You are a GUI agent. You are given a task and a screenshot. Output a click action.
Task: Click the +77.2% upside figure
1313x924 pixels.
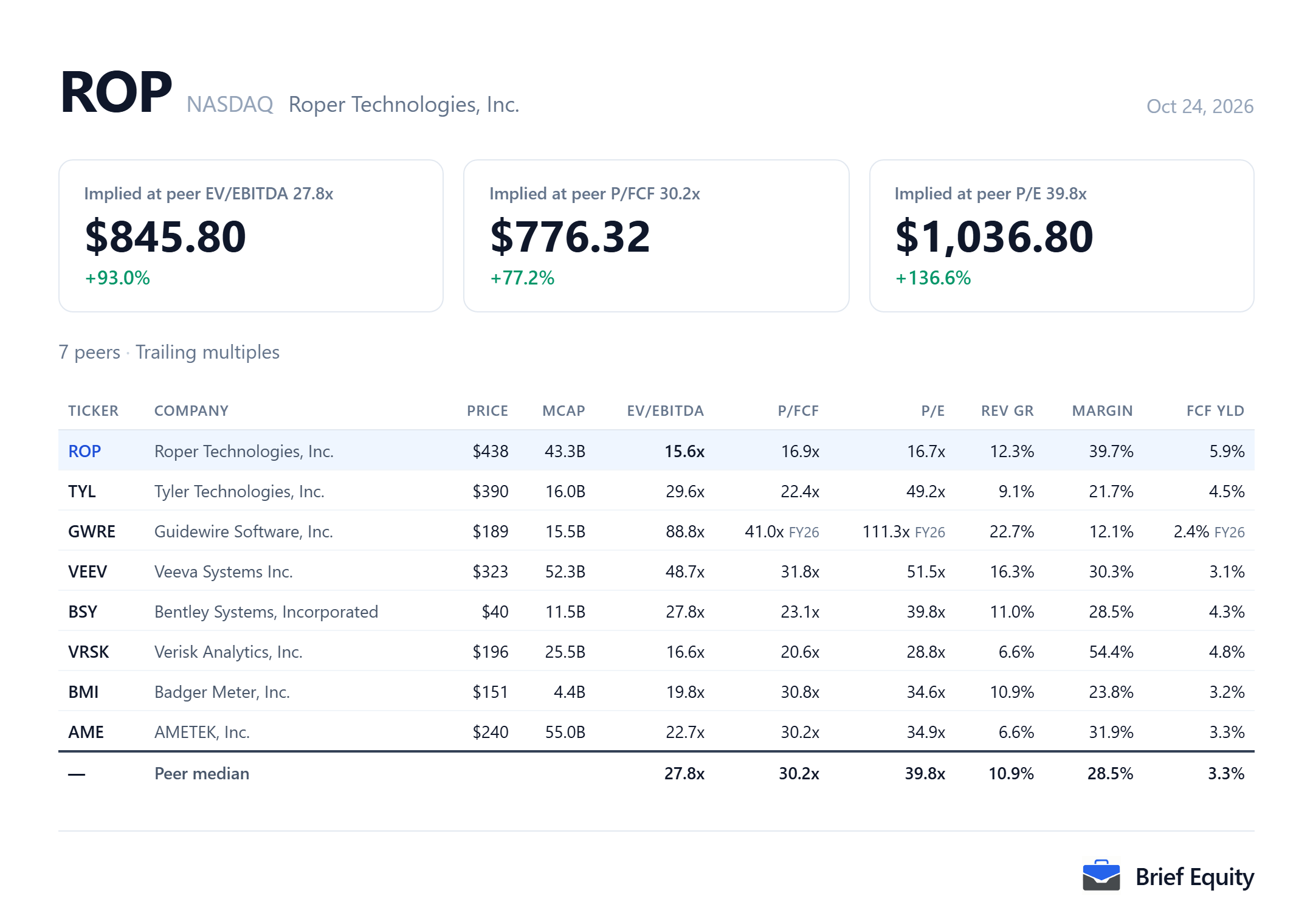pos(522,278)
